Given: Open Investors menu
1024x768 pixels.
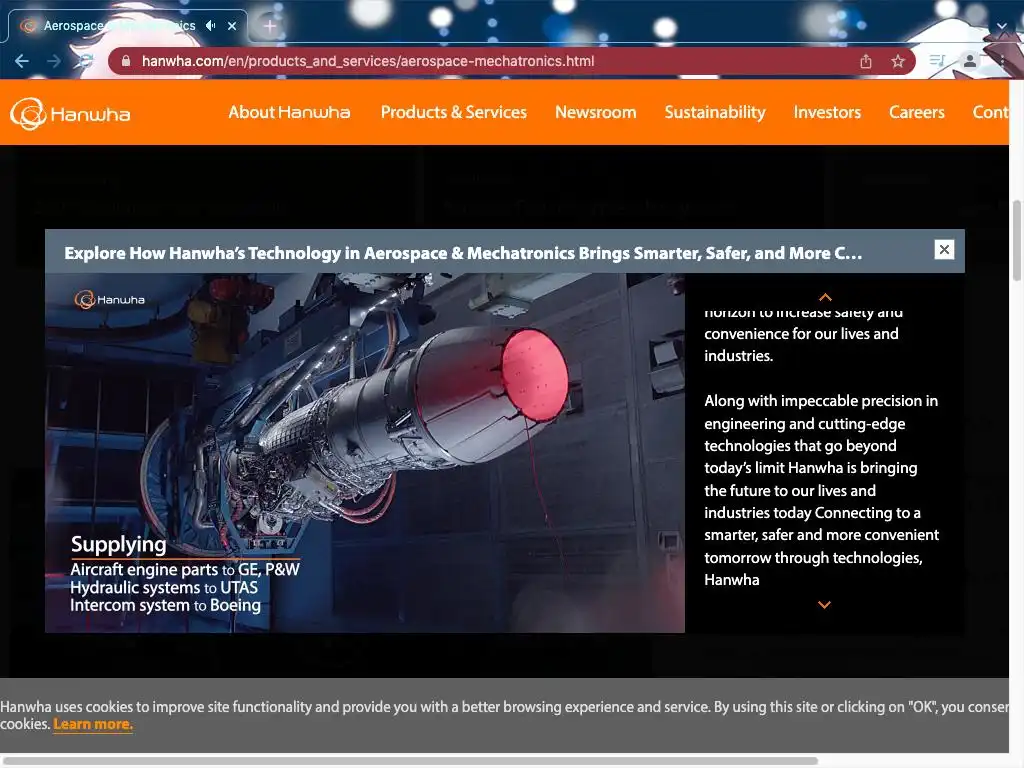Looking at the screenshot, I should (x=827, y=112).
